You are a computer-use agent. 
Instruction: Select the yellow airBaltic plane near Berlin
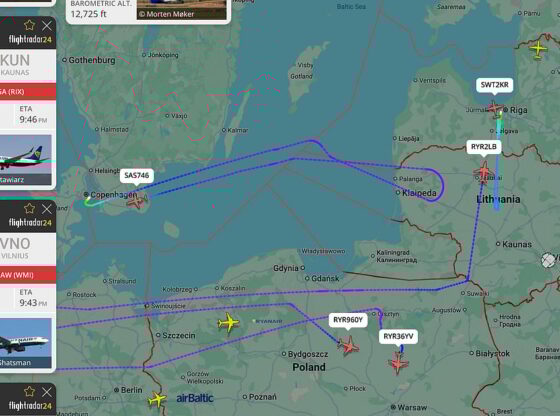[x=157, y=399]
